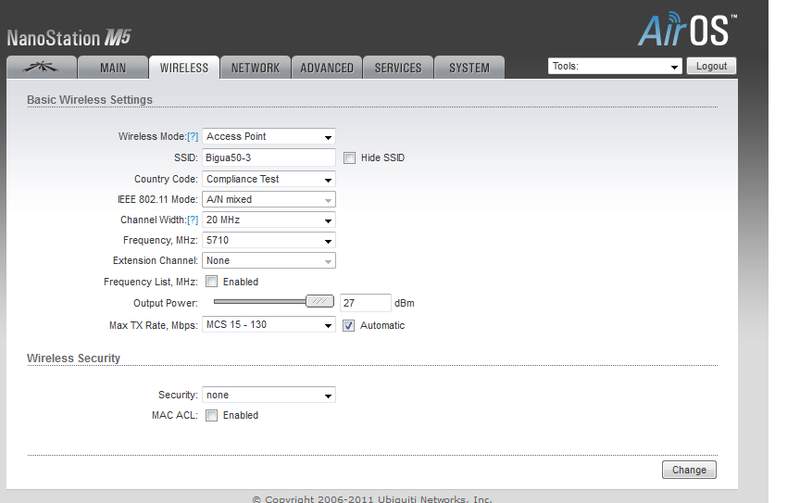800x503 pixels.
Task: Enable the MAC ACL checkbox
Action: coord(211,415)
